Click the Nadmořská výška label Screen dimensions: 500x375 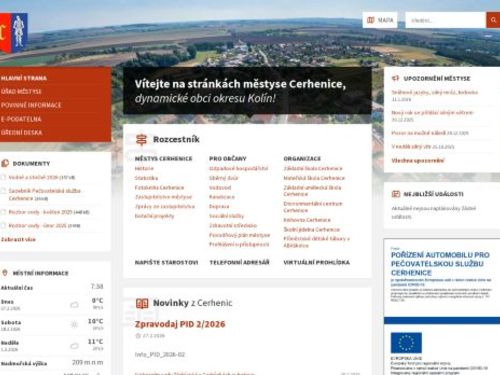24,363
